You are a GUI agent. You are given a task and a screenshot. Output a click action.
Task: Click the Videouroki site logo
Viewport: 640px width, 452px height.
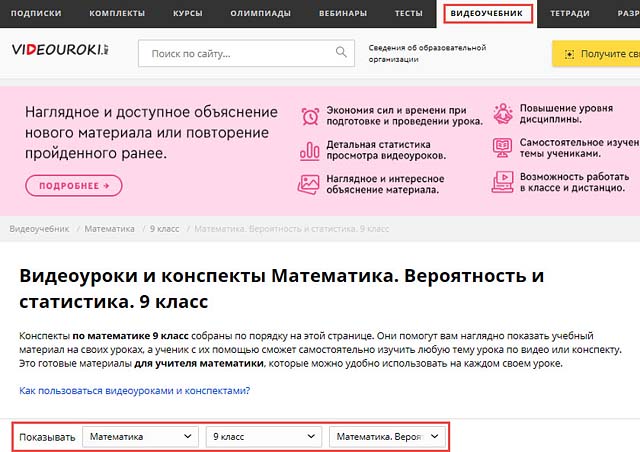click(x=61, y=53)
